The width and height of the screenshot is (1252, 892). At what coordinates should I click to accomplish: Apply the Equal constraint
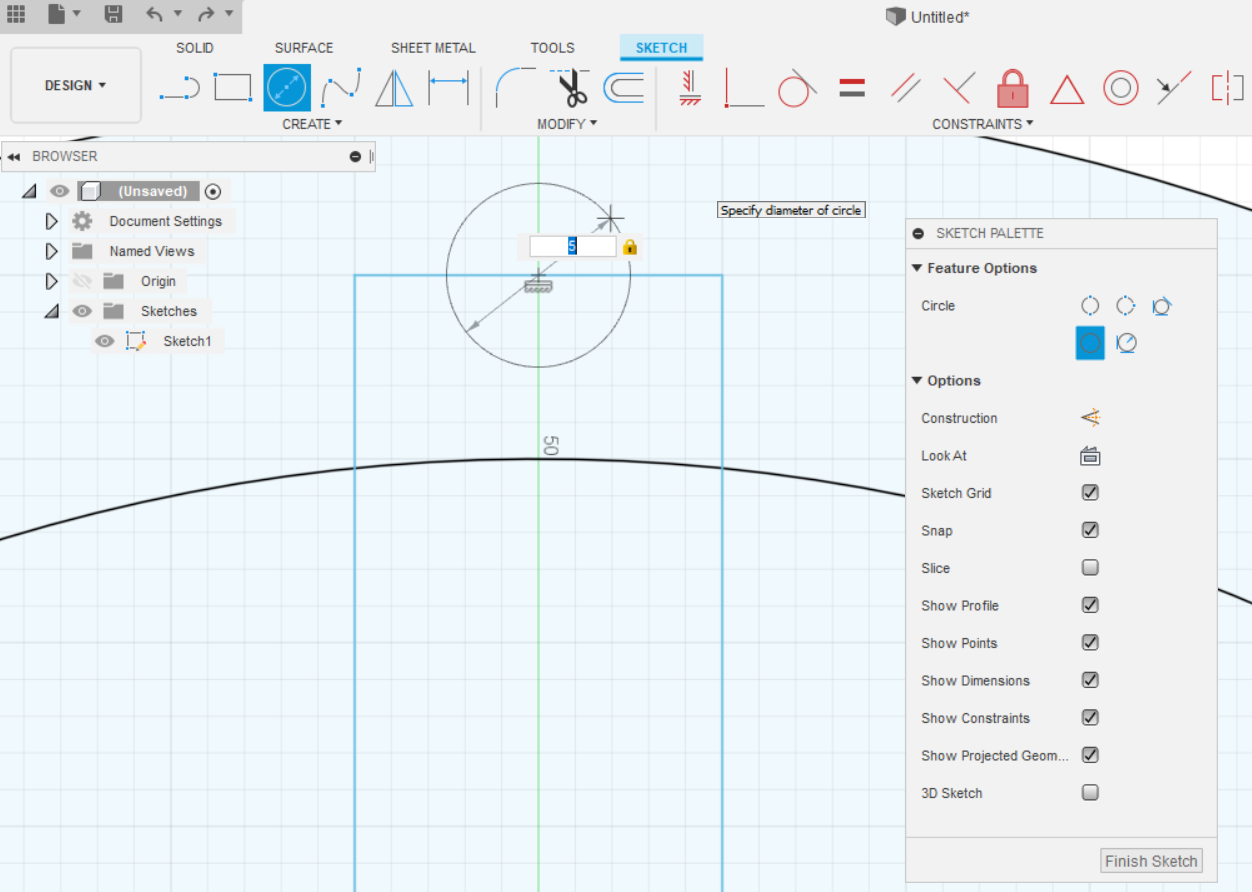(x=852, y=88)
